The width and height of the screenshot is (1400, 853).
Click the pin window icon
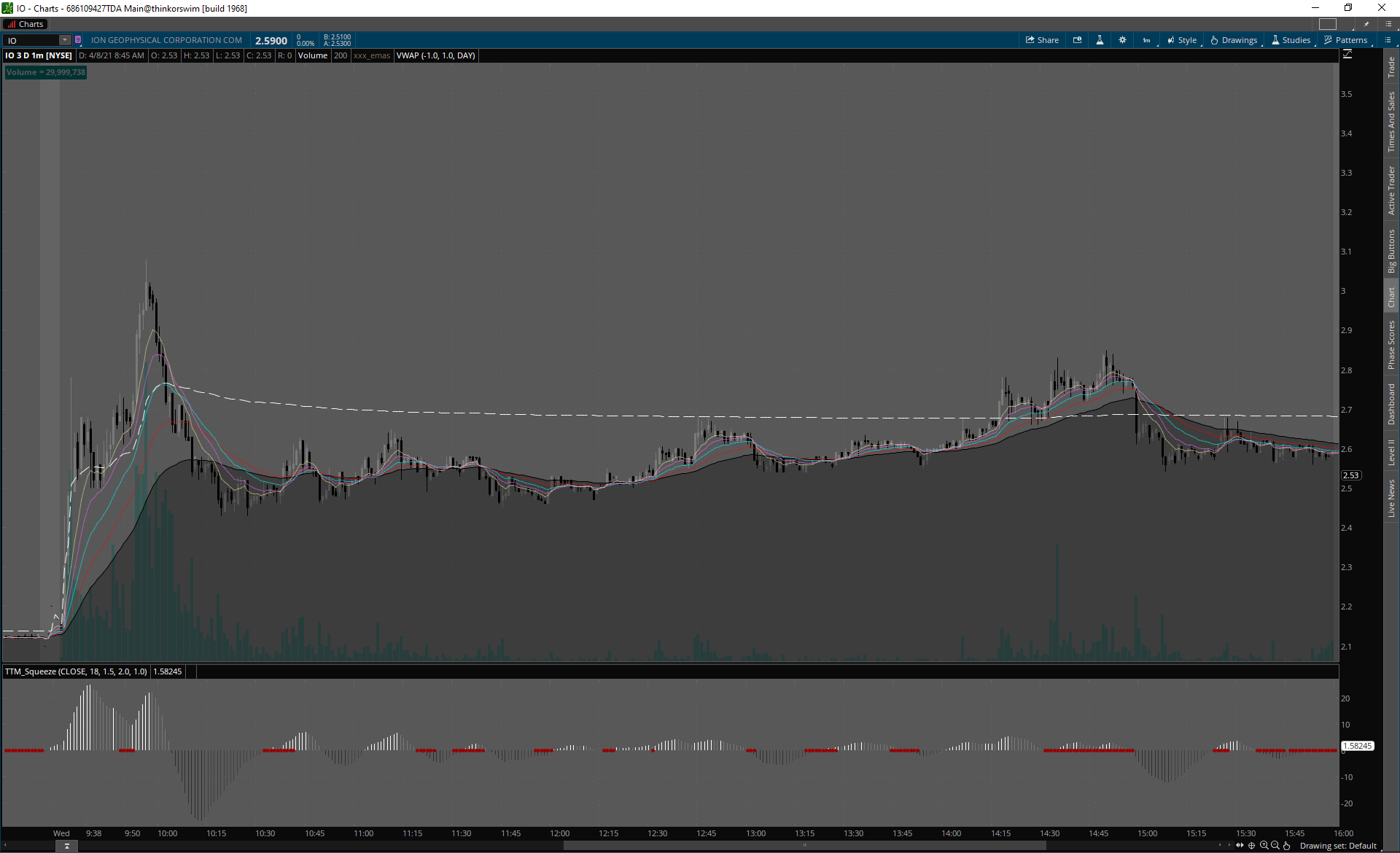1366,24
